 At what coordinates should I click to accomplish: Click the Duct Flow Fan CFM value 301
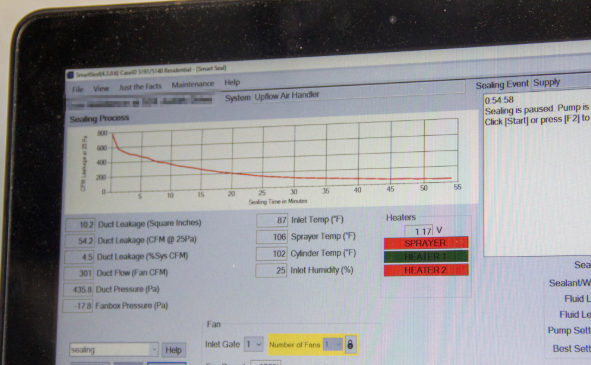(78, 273)
